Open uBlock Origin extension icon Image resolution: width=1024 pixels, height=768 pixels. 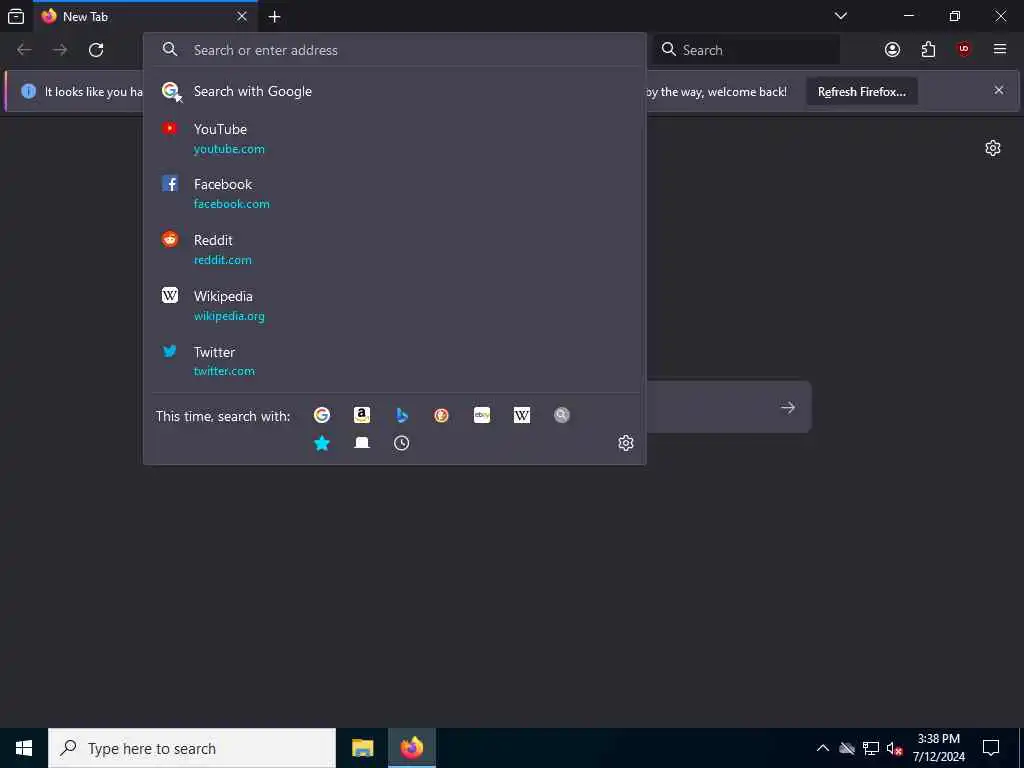click(x=964, y=50)
